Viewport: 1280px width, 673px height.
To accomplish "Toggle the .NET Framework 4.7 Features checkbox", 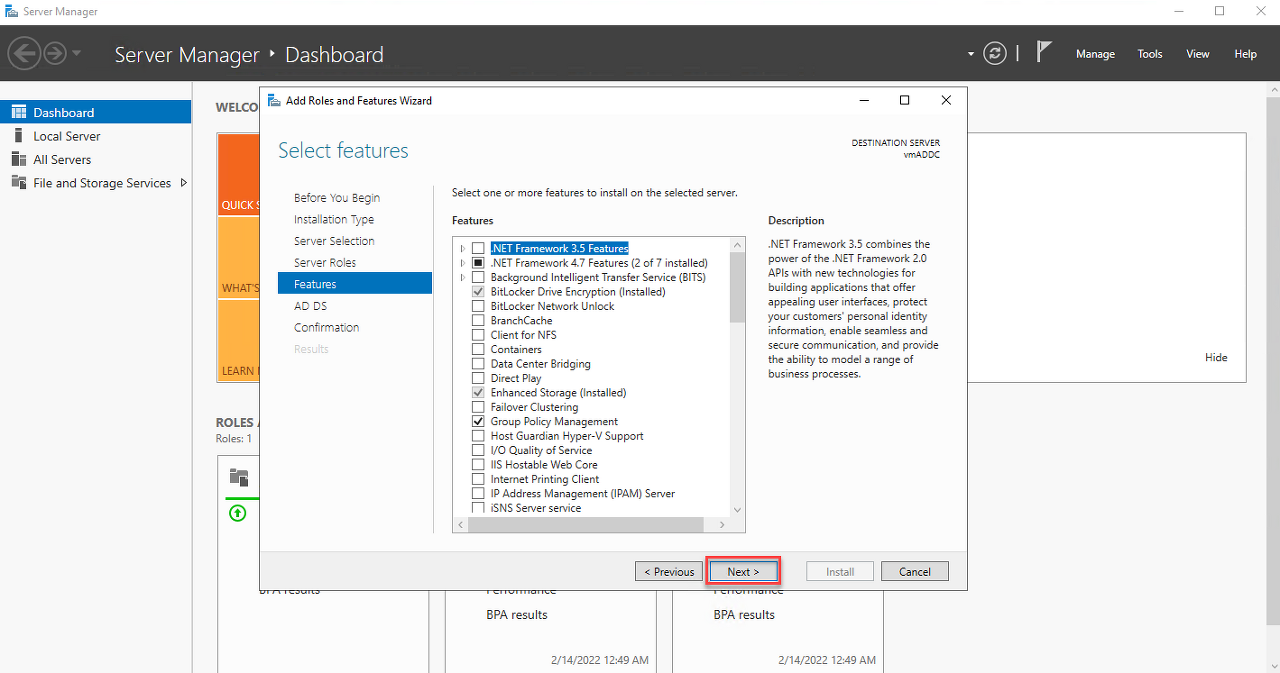I will point(478,263).
